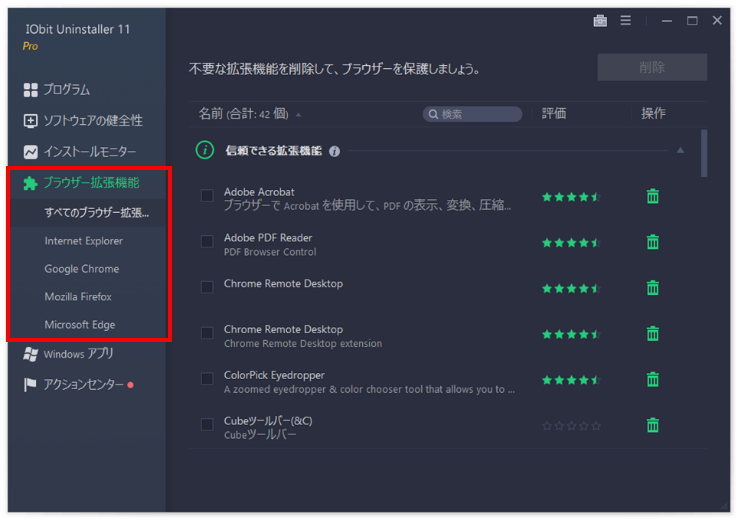
Task: Click the puzzle piece Browser Extensions icon
Action: (30, 183)
